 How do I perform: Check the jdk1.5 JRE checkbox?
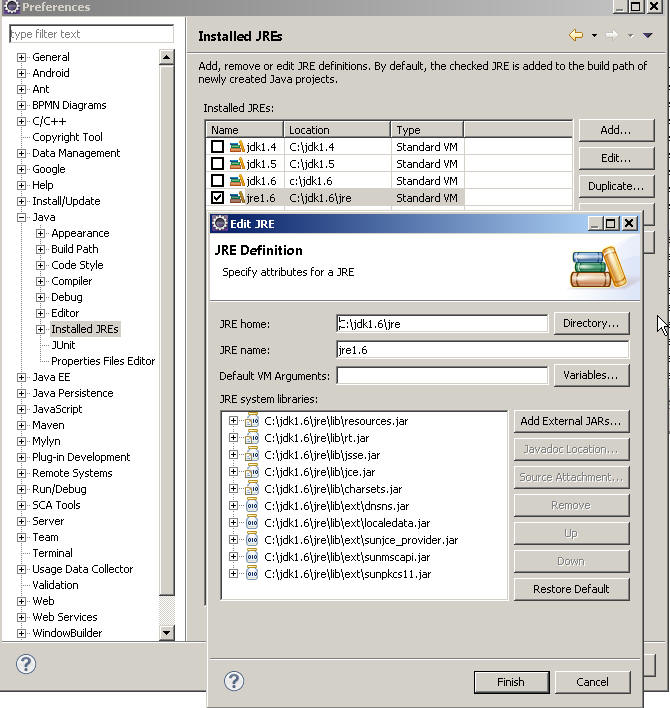pos(218,163)
